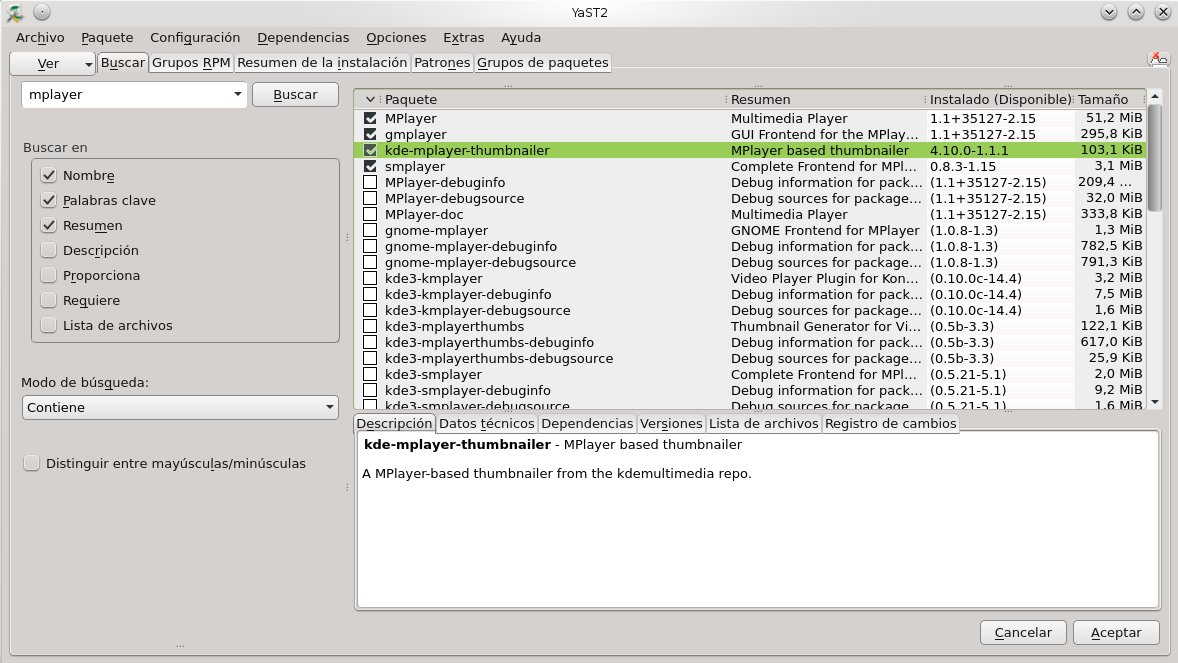This screenshot has height=663, width=1178.
Task: Click scrollbar down arrow of package list
Action: point(1155,403)
